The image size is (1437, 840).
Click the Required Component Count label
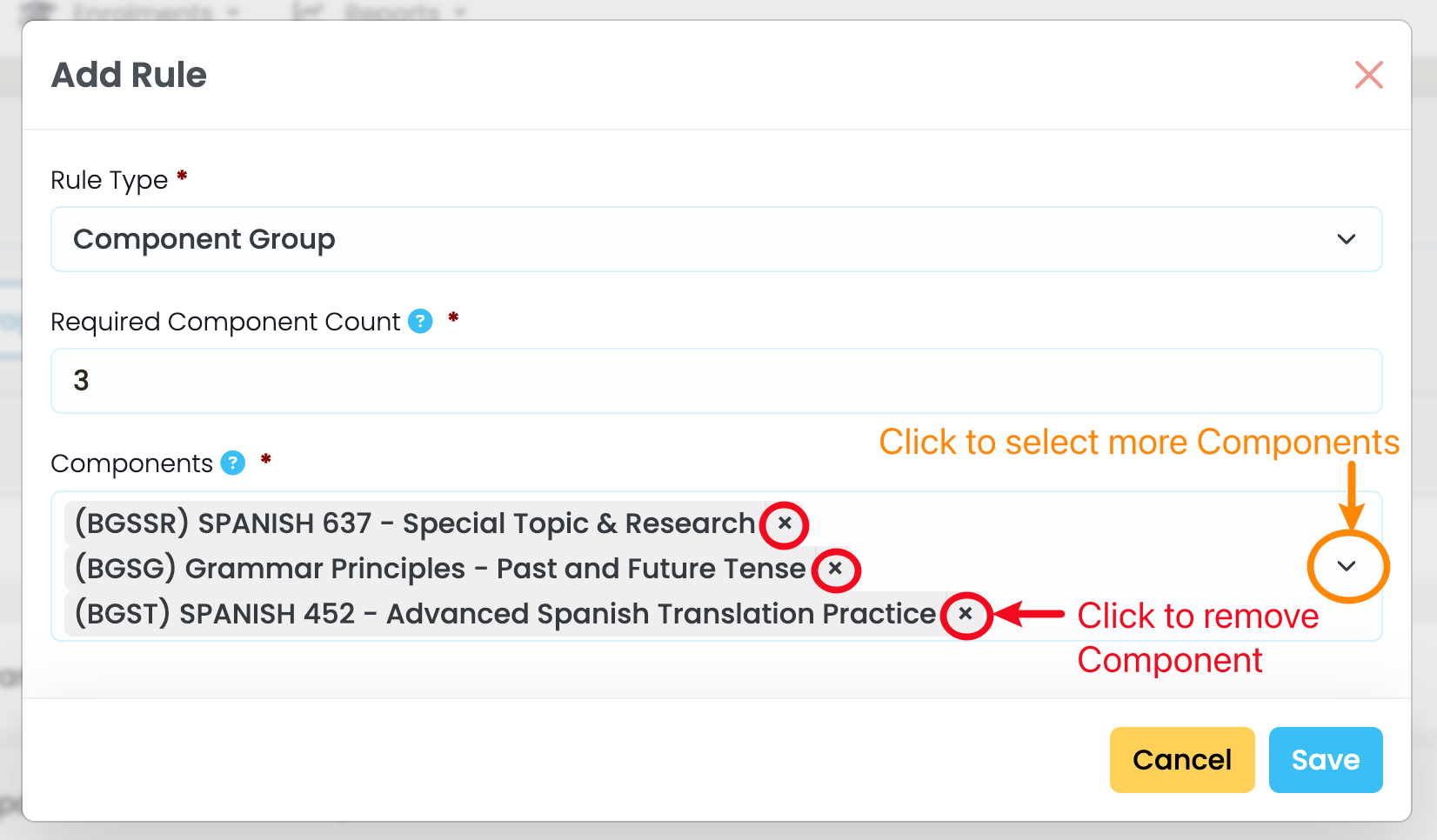[224, 322]
